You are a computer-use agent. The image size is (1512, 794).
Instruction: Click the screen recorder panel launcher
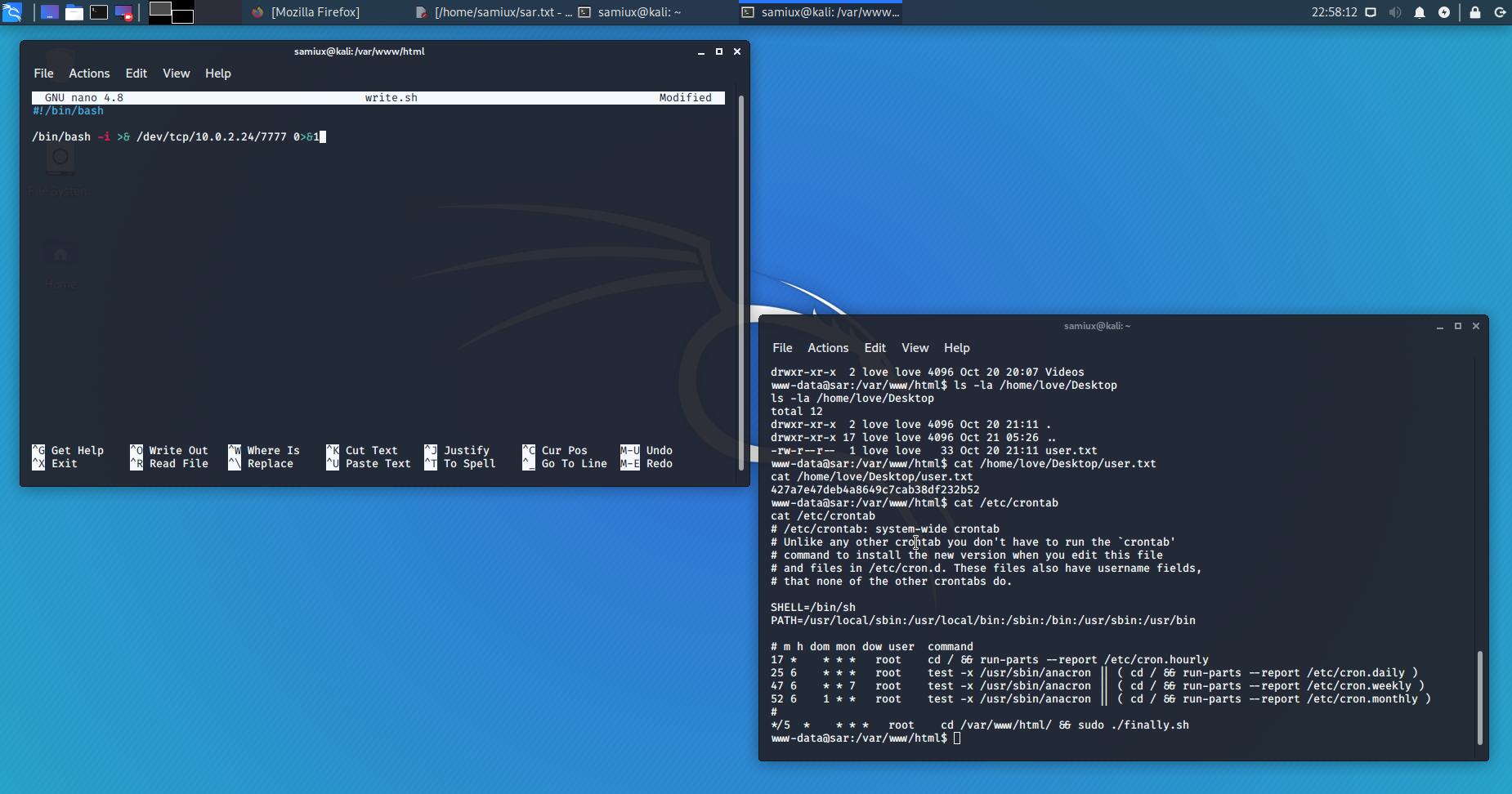click(x=123, y=12)
